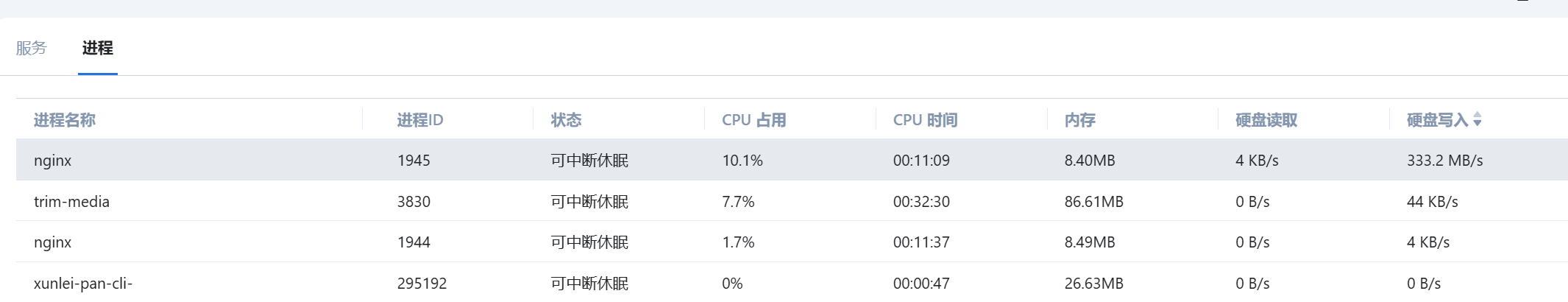Select the xunlei-pan-cli- process row
The height and width of the screenshot is (302, 1568).
83,284
